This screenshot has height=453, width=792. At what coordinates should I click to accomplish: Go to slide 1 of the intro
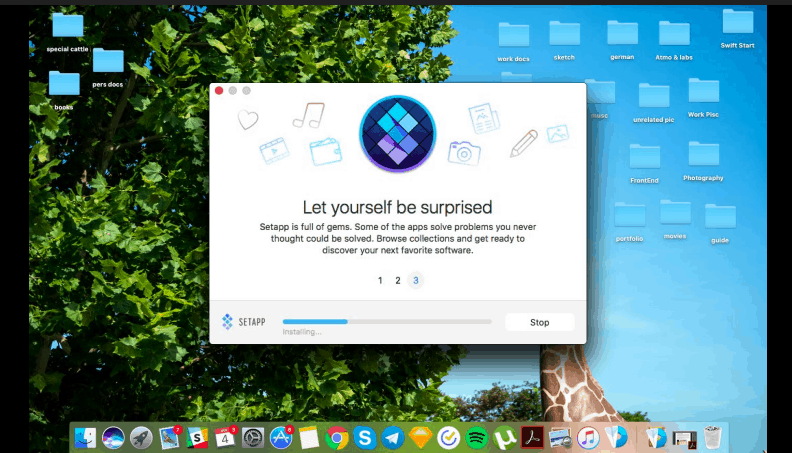click(x=380, y=280)
